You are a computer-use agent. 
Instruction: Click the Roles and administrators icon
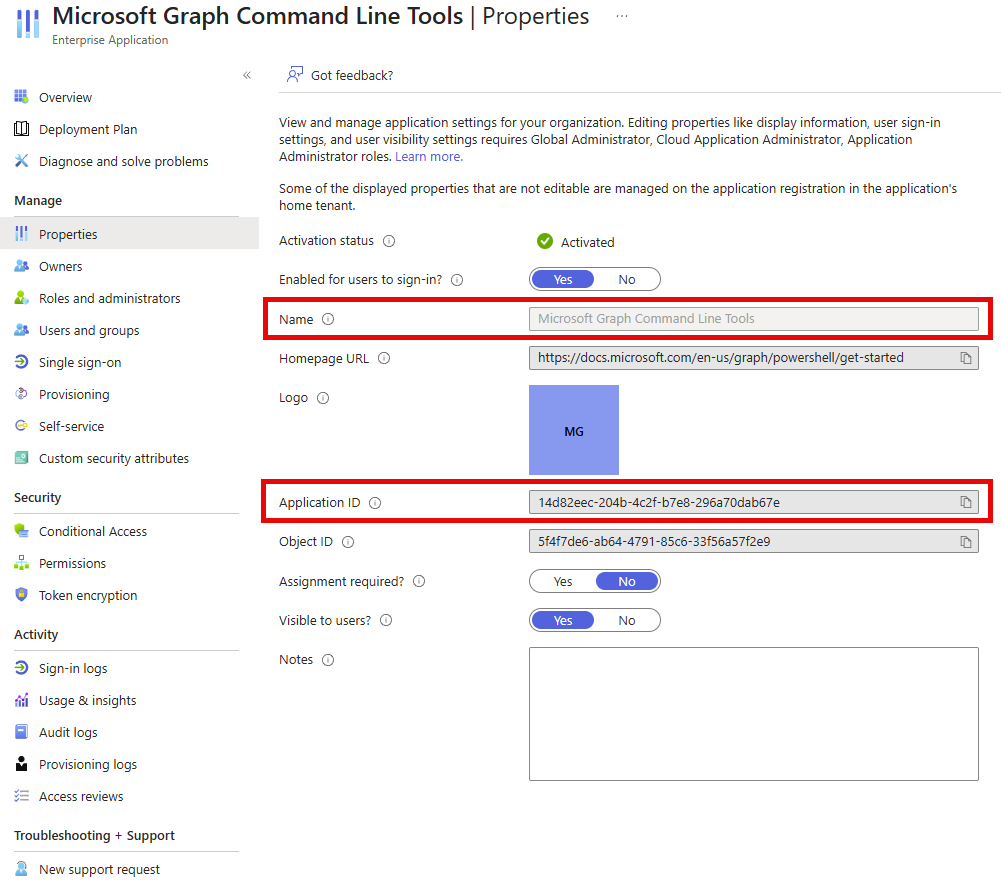point(21,298)
